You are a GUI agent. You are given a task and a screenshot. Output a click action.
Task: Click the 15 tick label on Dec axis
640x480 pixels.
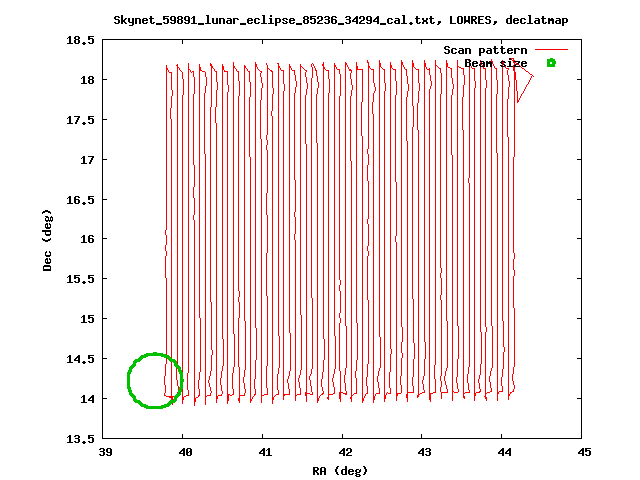87,319
